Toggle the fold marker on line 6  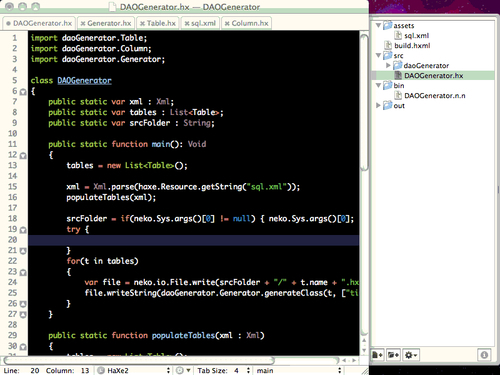(23, 92)
